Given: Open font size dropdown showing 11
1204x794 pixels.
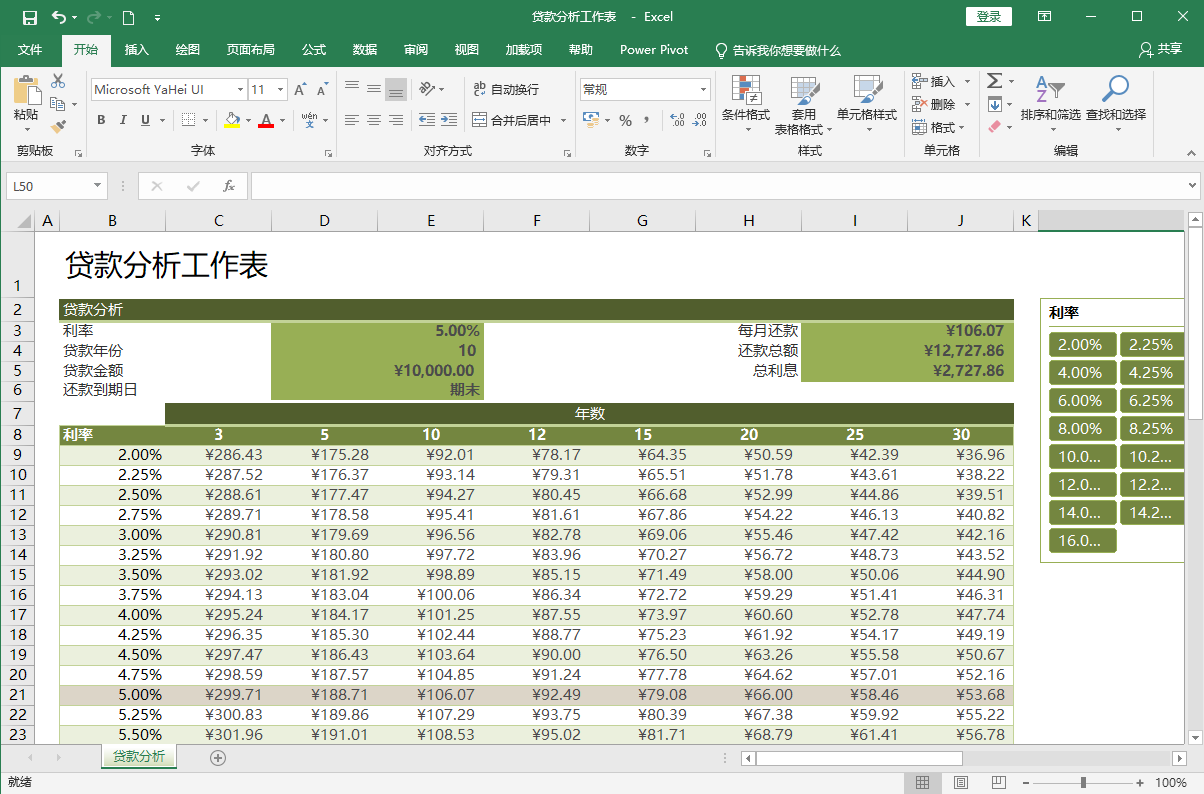Looking at the screenshot, I should 280,89.
